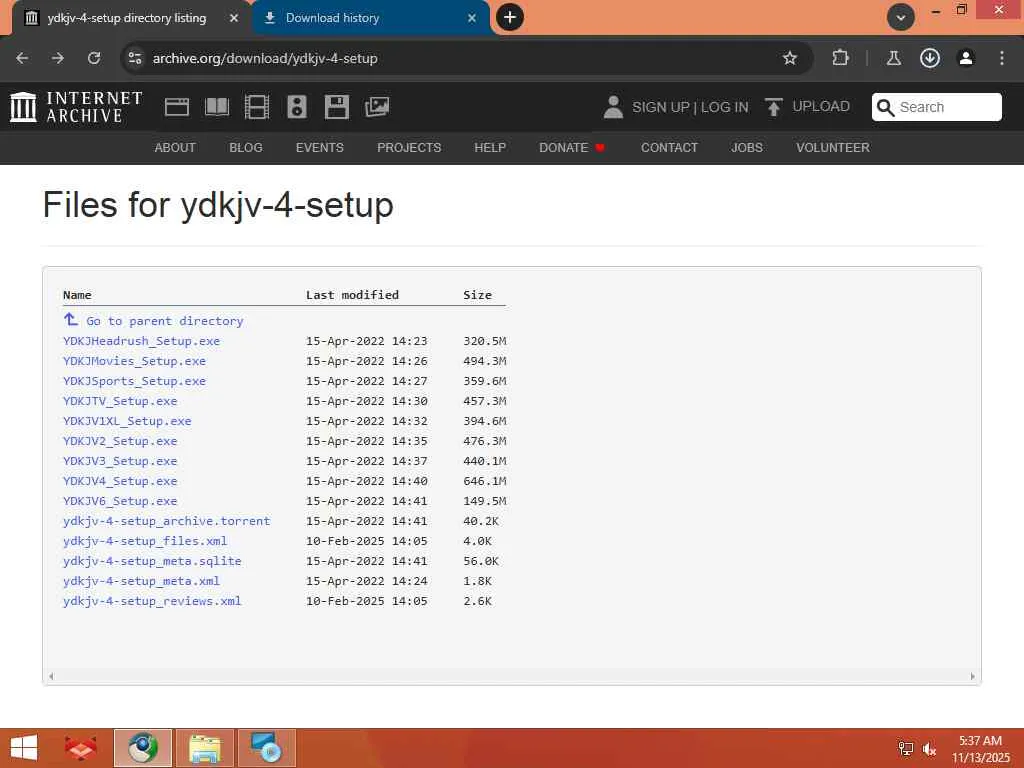
Task: Switch to the Download history tab
Action: pyautogui.click(x=370, y=18)
